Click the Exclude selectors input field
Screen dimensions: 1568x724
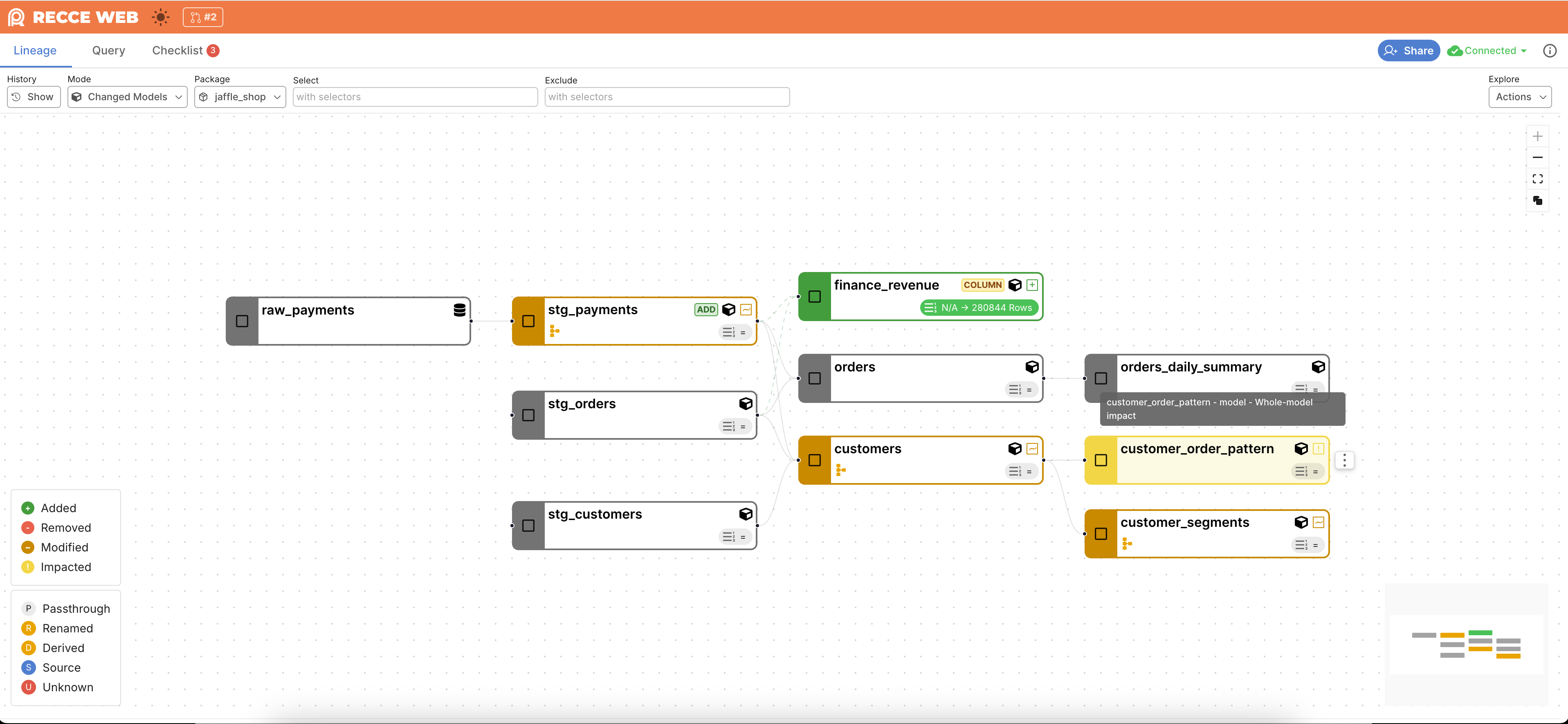click(x=667, y=97)
